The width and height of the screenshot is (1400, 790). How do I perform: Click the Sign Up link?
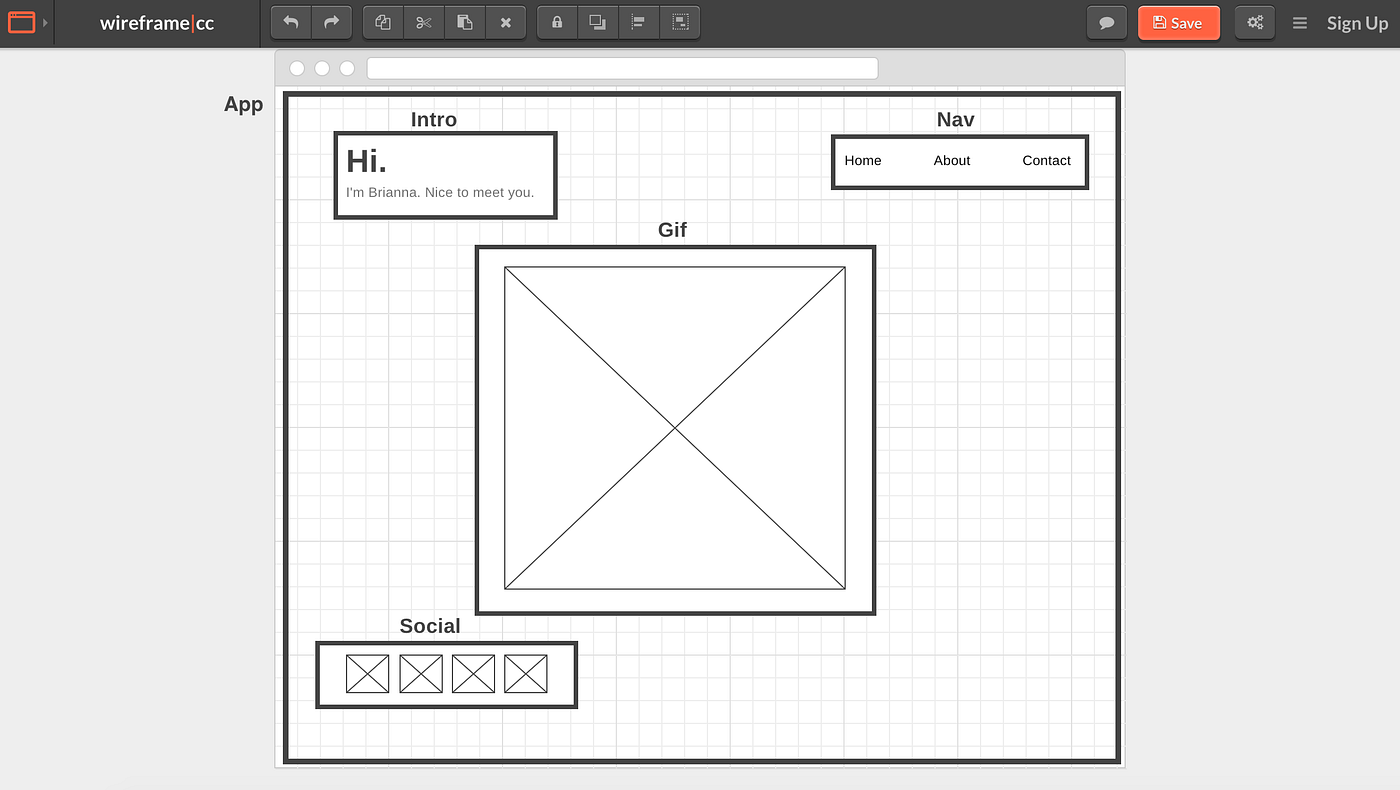pos(1357,22)
